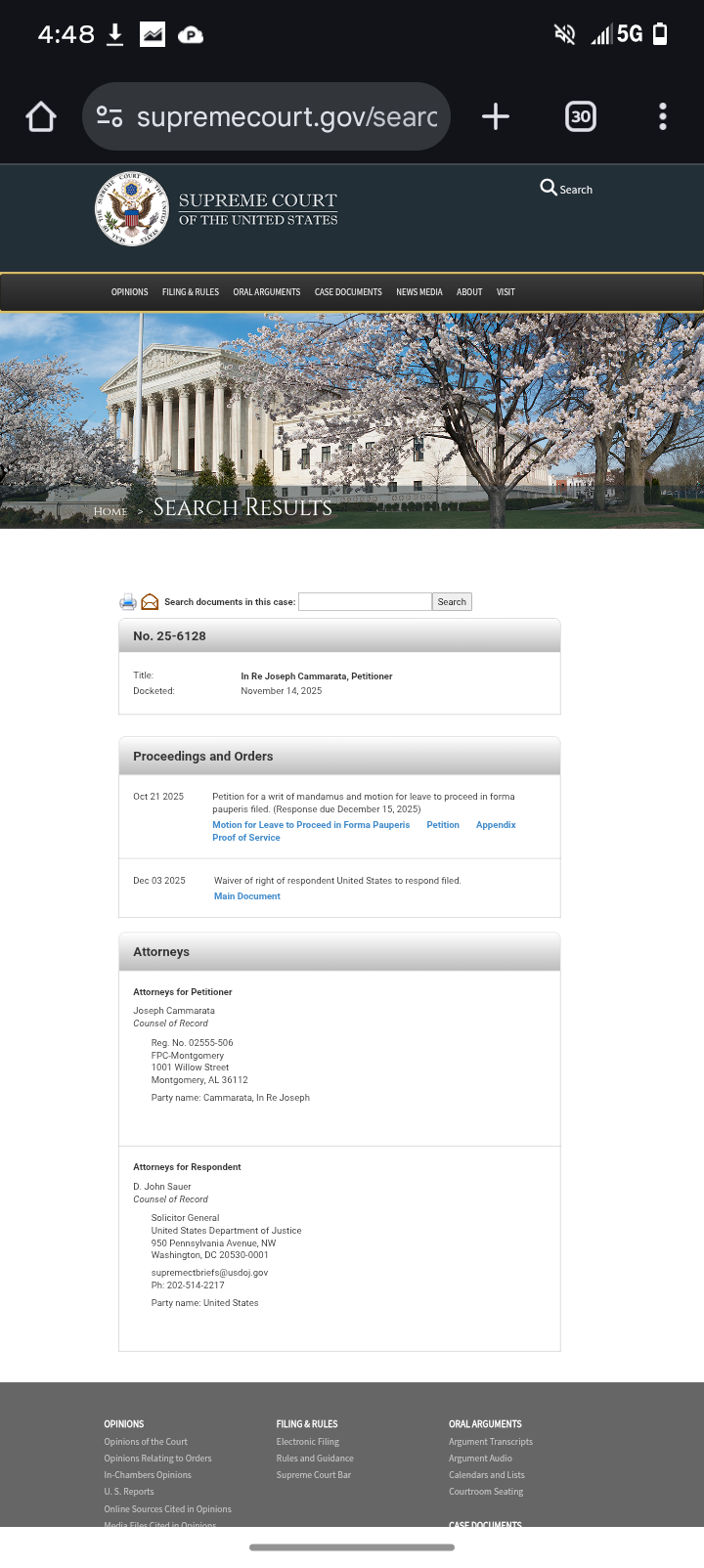Open the browser three-dot menu
704x1568 pixels.
point(663,116)
